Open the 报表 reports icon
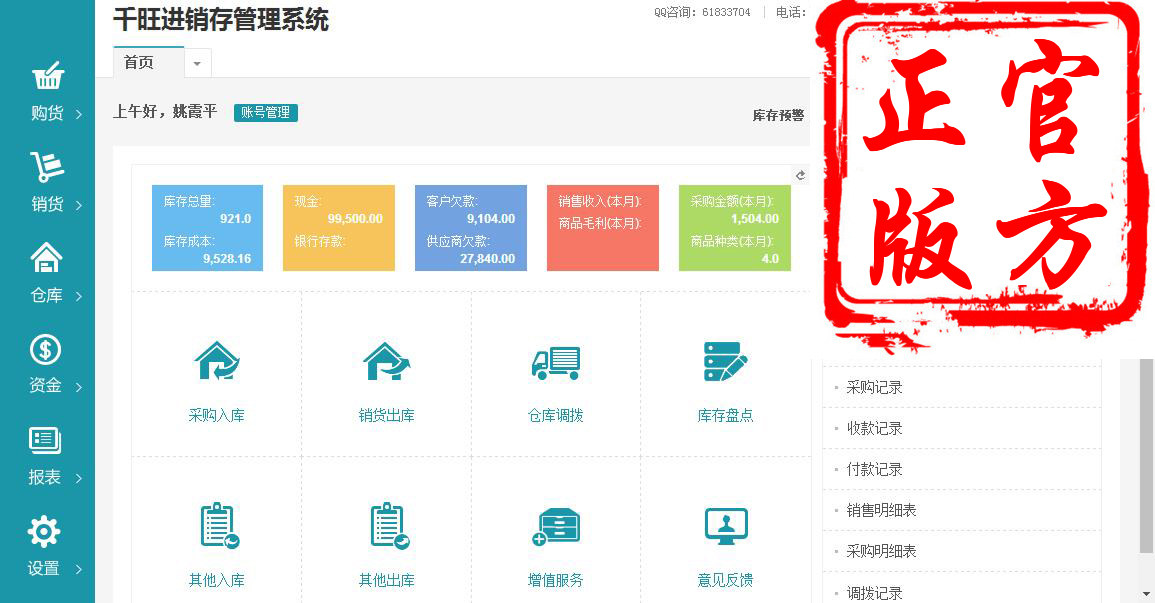 pos(44,440)
